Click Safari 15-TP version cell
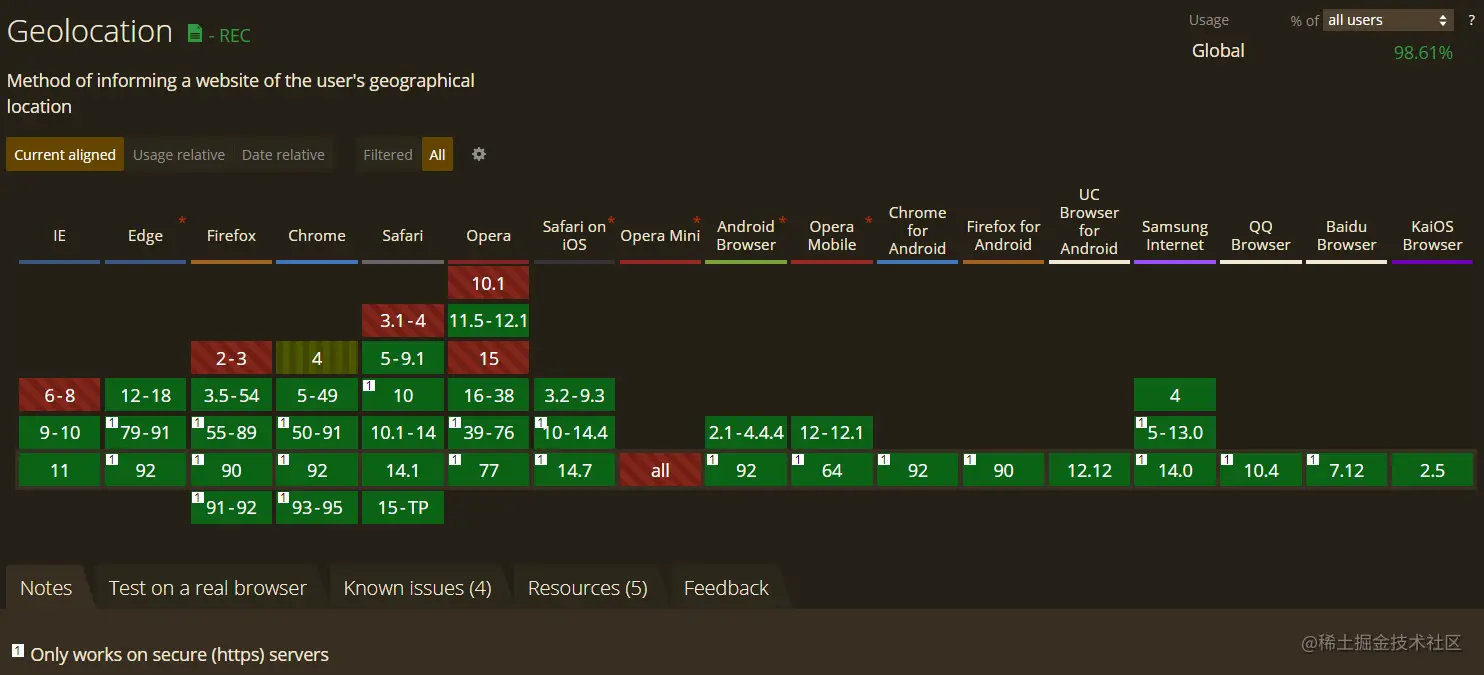 403,507
